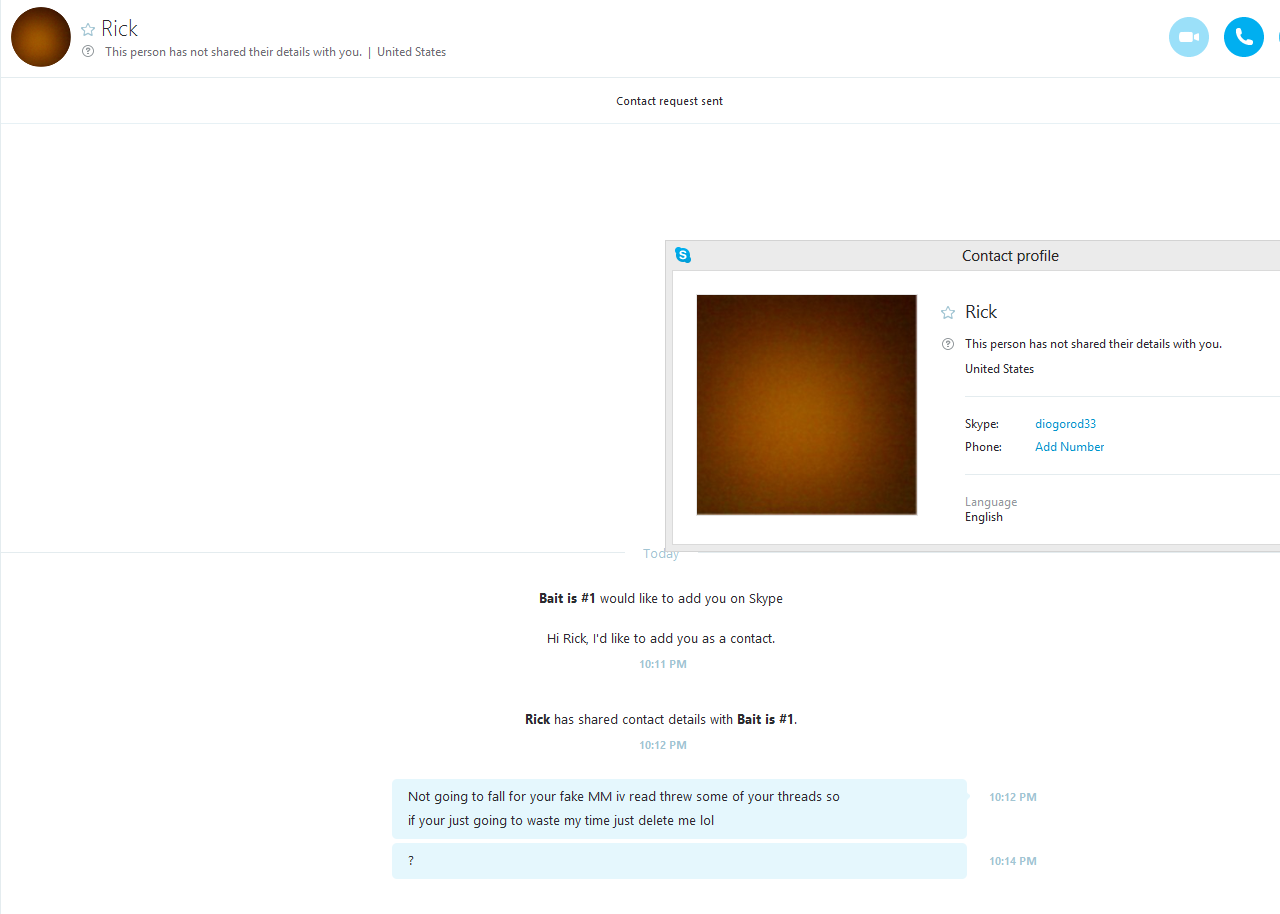Click the large profile picture in Contact profile

click(x=806, y=405)
